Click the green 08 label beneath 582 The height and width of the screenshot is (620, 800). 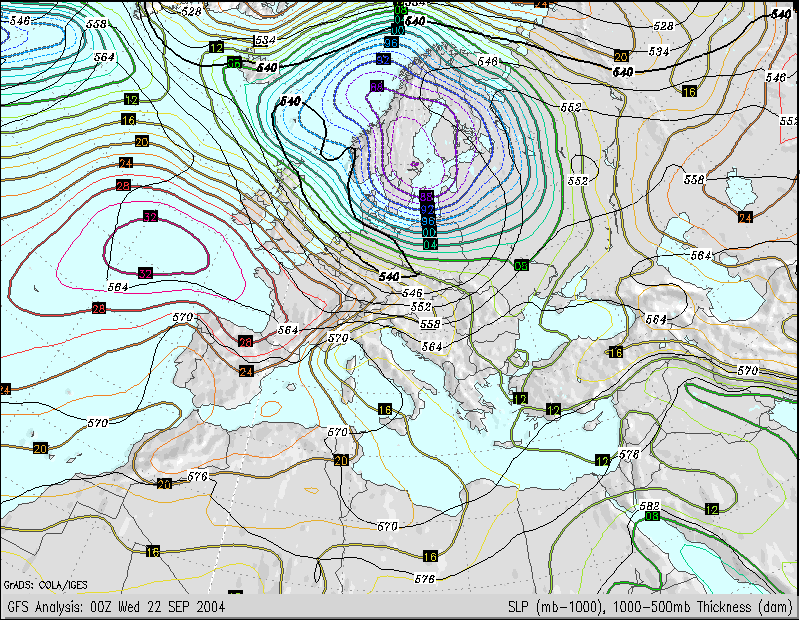point(652,516)
